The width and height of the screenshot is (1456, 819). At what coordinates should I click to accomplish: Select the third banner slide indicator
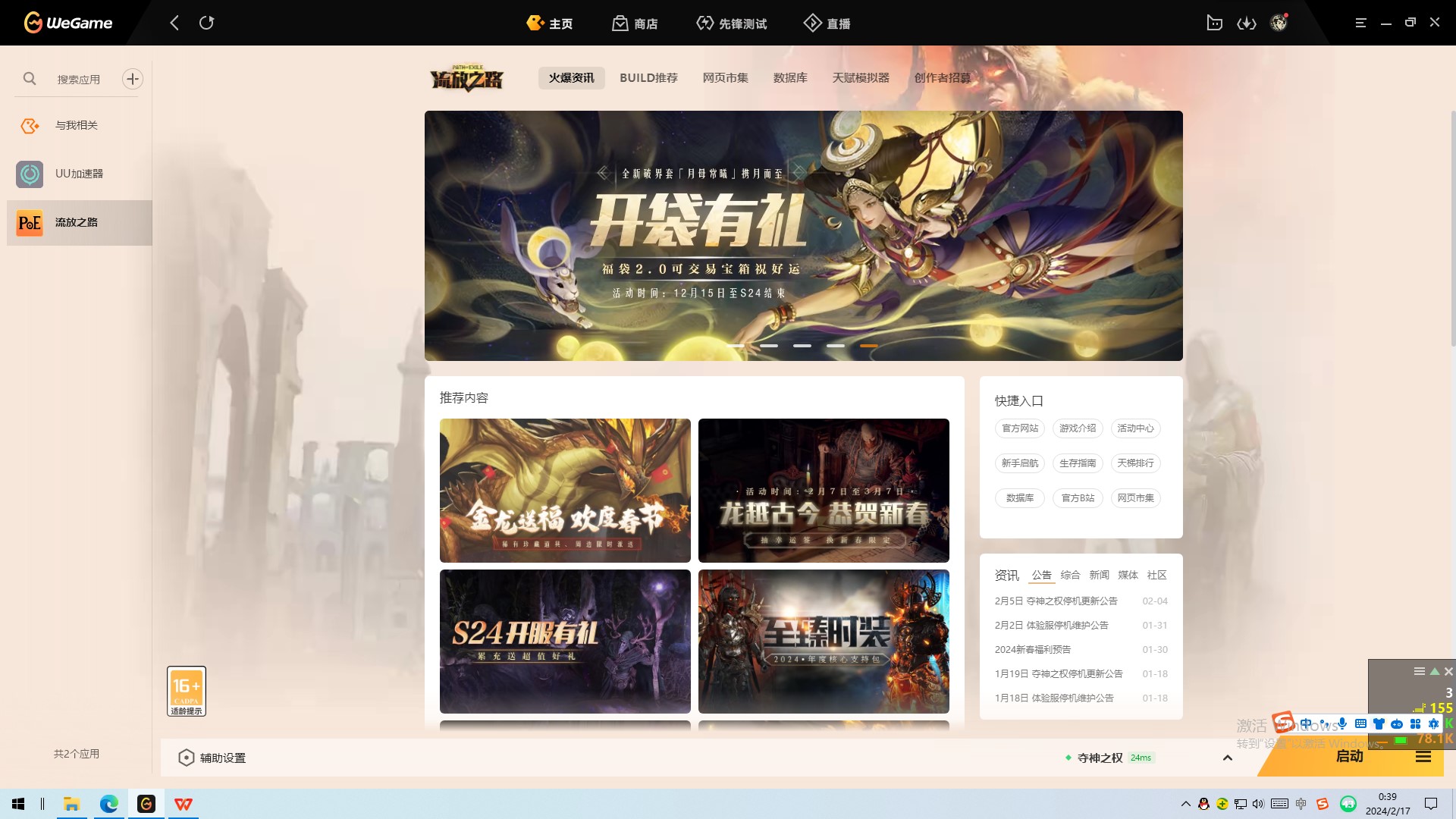[x=802, y=346]
